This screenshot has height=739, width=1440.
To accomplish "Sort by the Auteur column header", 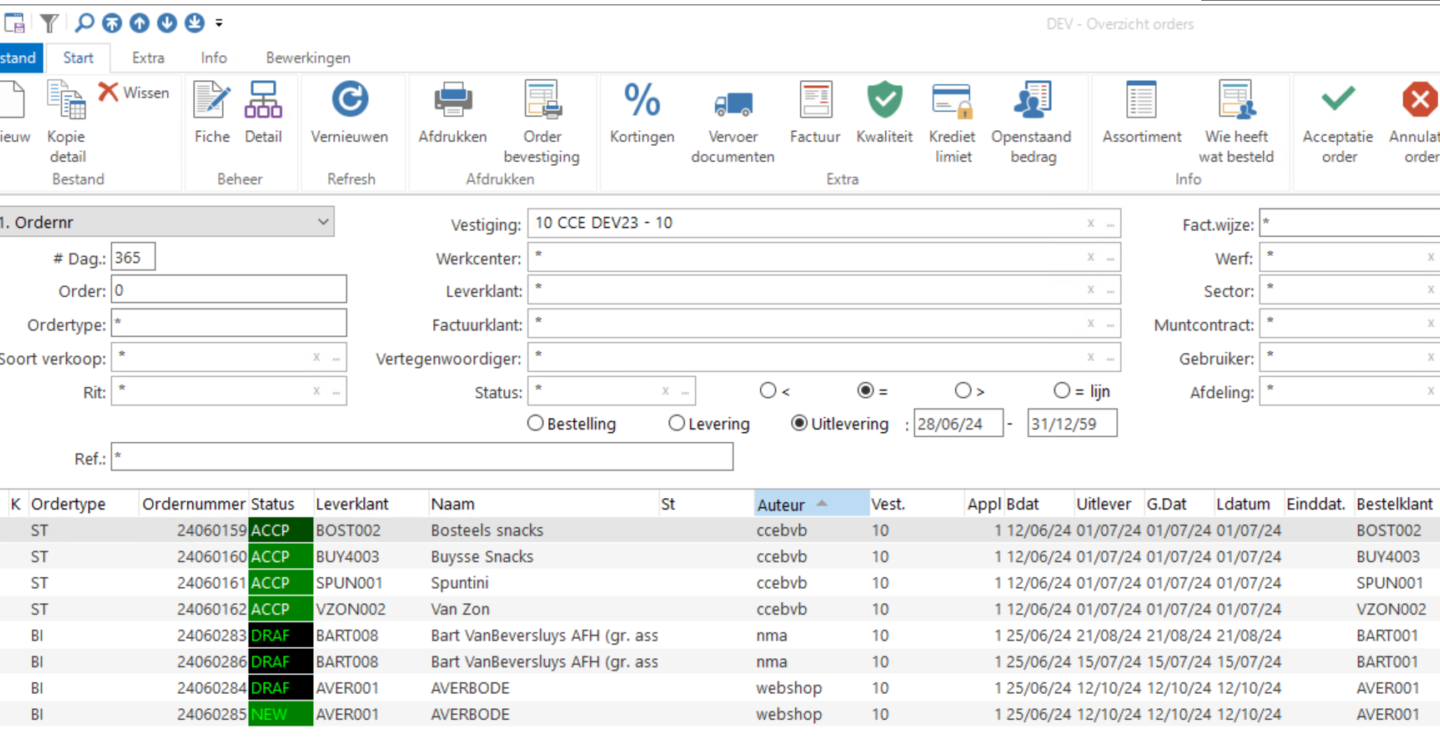I will [x=810, y=504].
